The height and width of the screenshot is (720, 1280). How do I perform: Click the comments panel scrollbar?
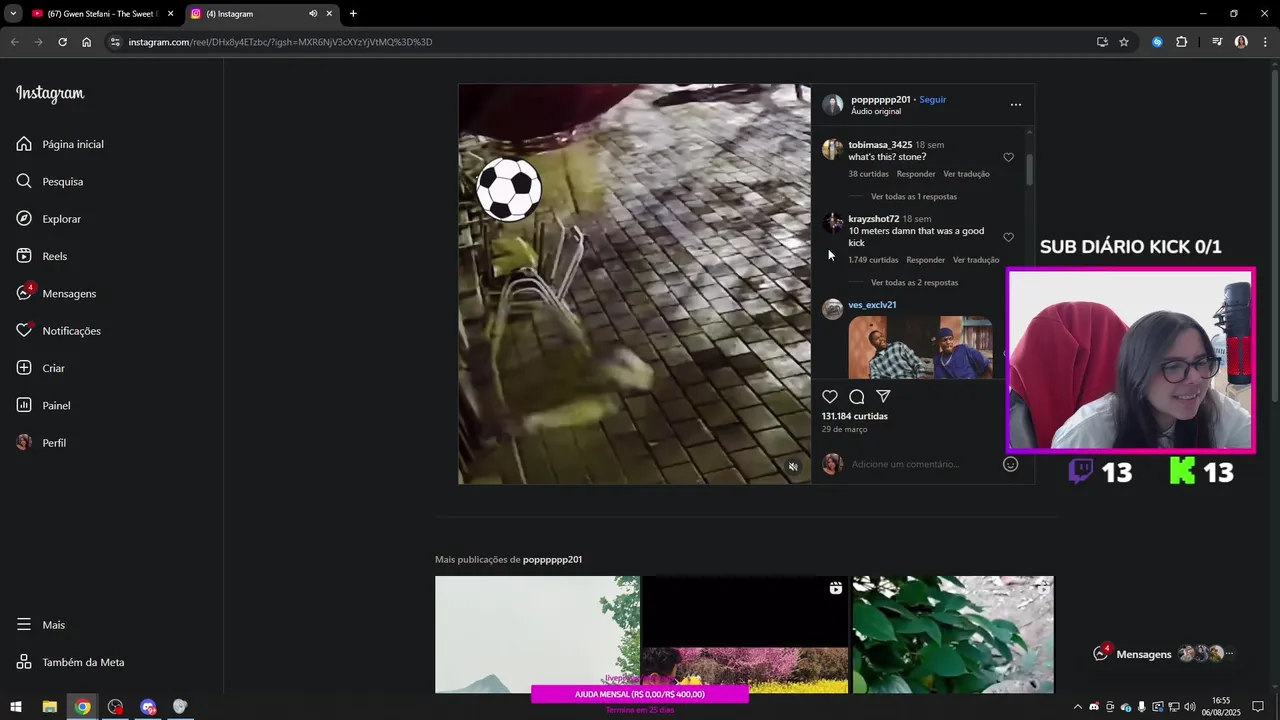pos(1029,169)
